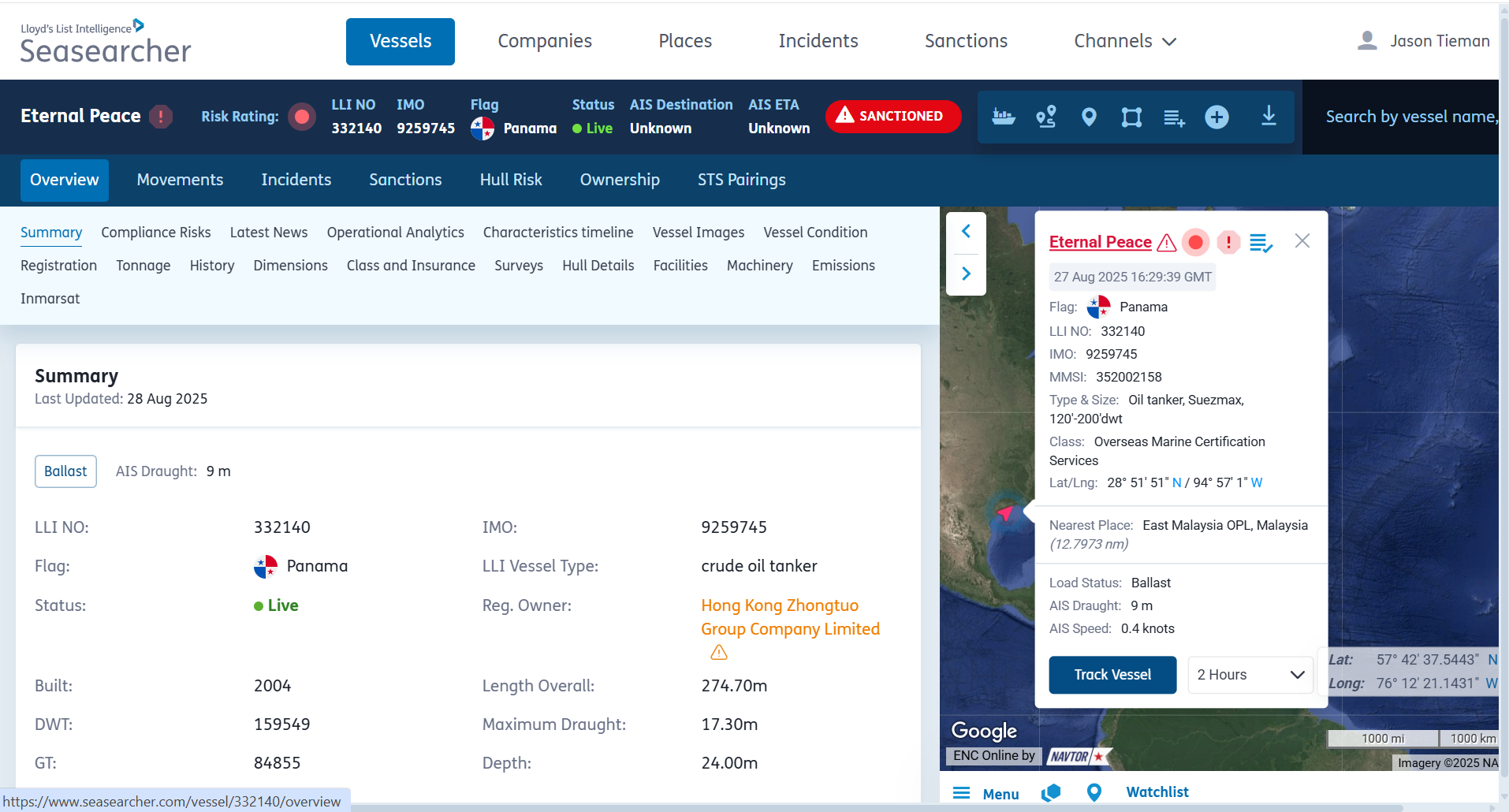Toggle the Ballast load status tag
This screenshot has width=1509, height=812.
(x=65, y=471)
